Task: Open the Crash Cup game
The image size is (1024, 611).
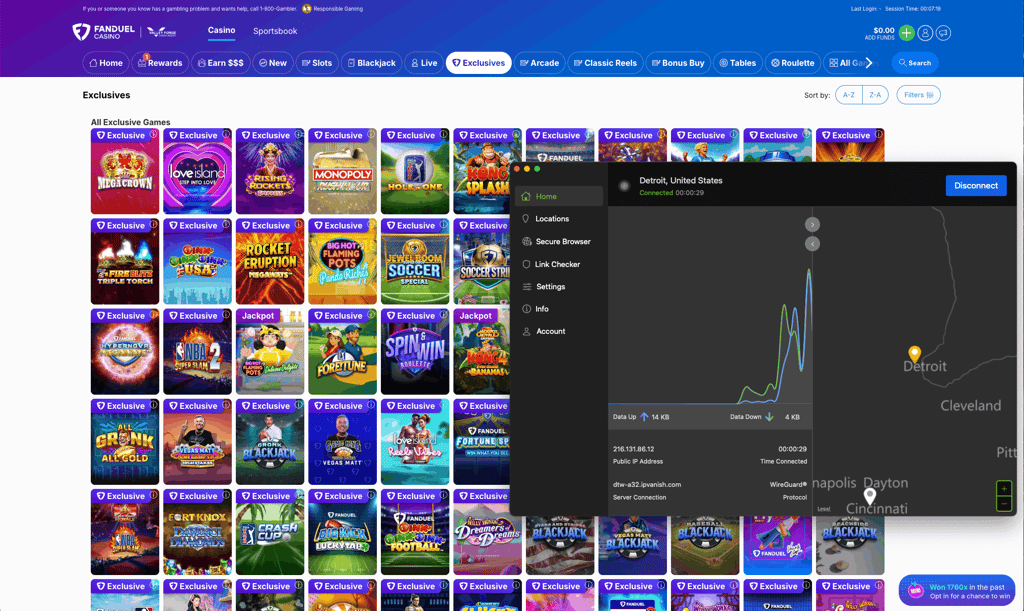Action: point(270,531)
